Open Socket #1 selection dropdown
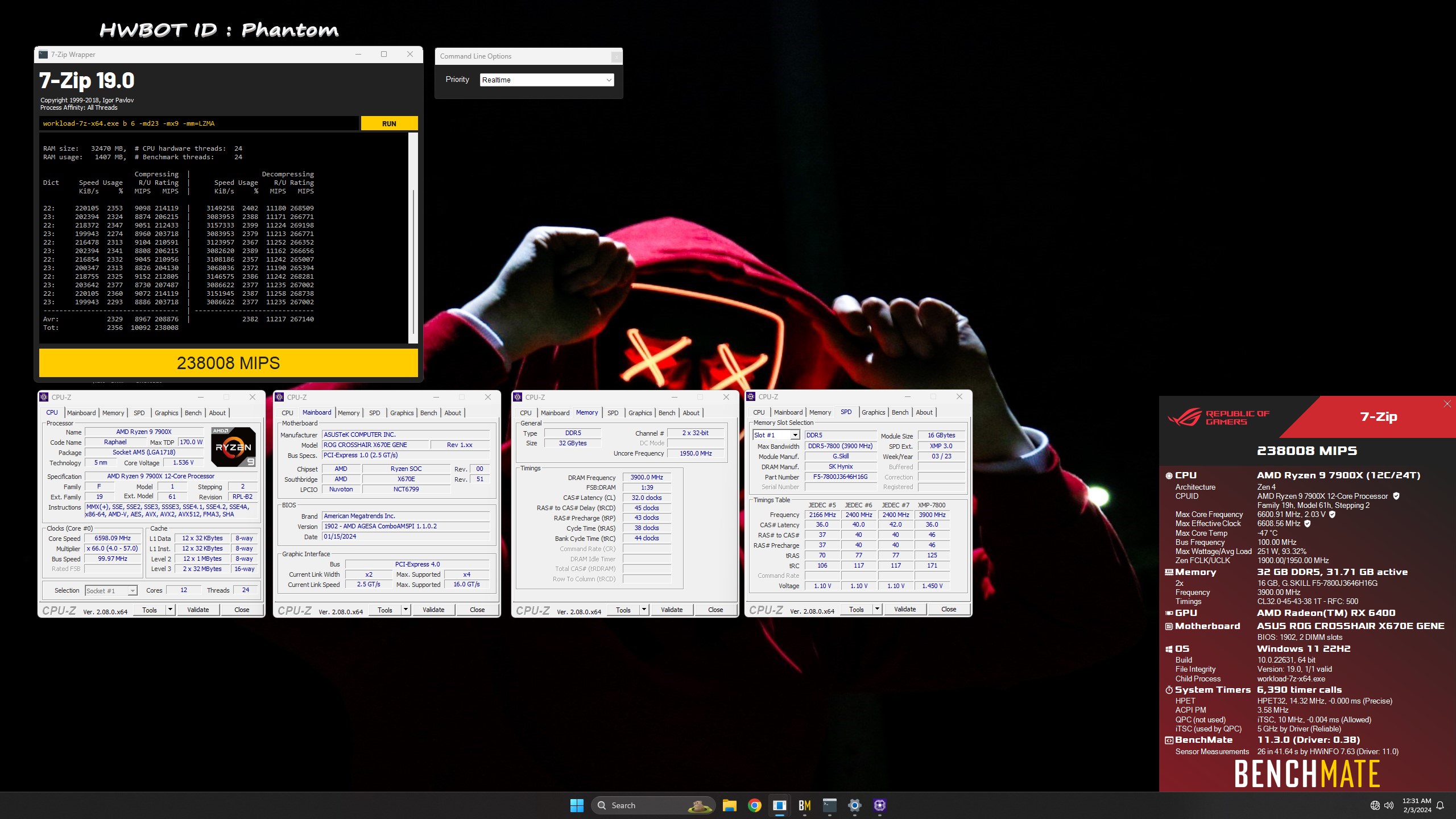Screen dimensions: 1456x819 pyautogui.click(x=111, y=590)
